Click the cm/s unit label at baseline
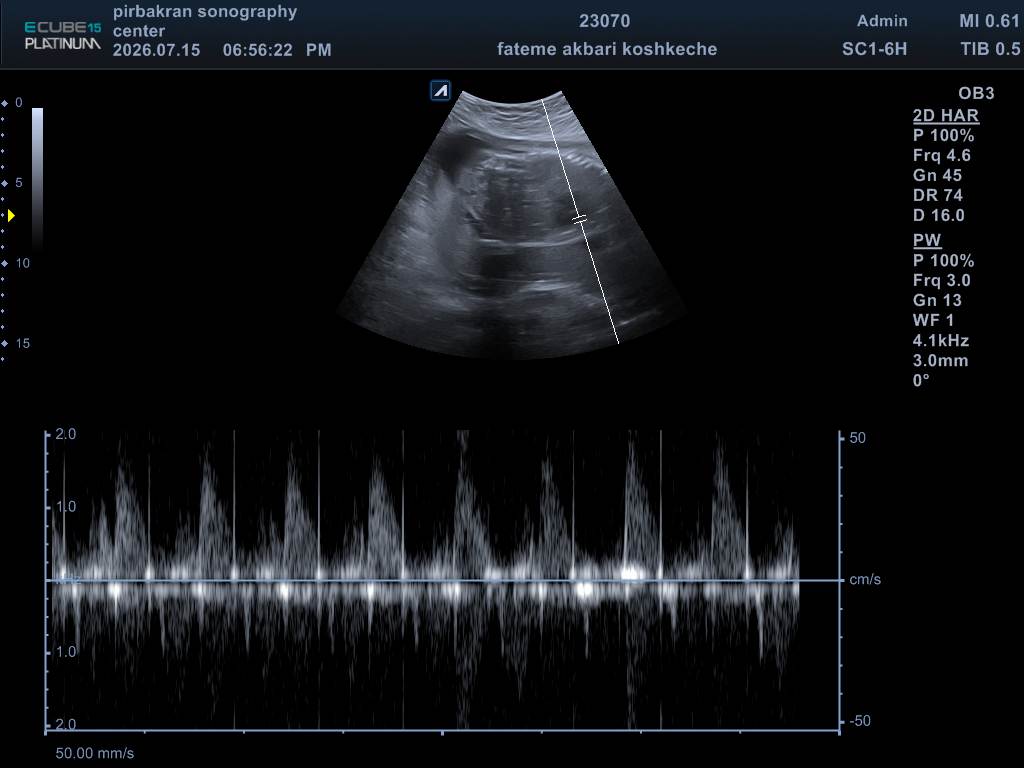Image resolution: width=1024 pixels, height=768 pixels. pyautogui.click(x=865, y=579)
